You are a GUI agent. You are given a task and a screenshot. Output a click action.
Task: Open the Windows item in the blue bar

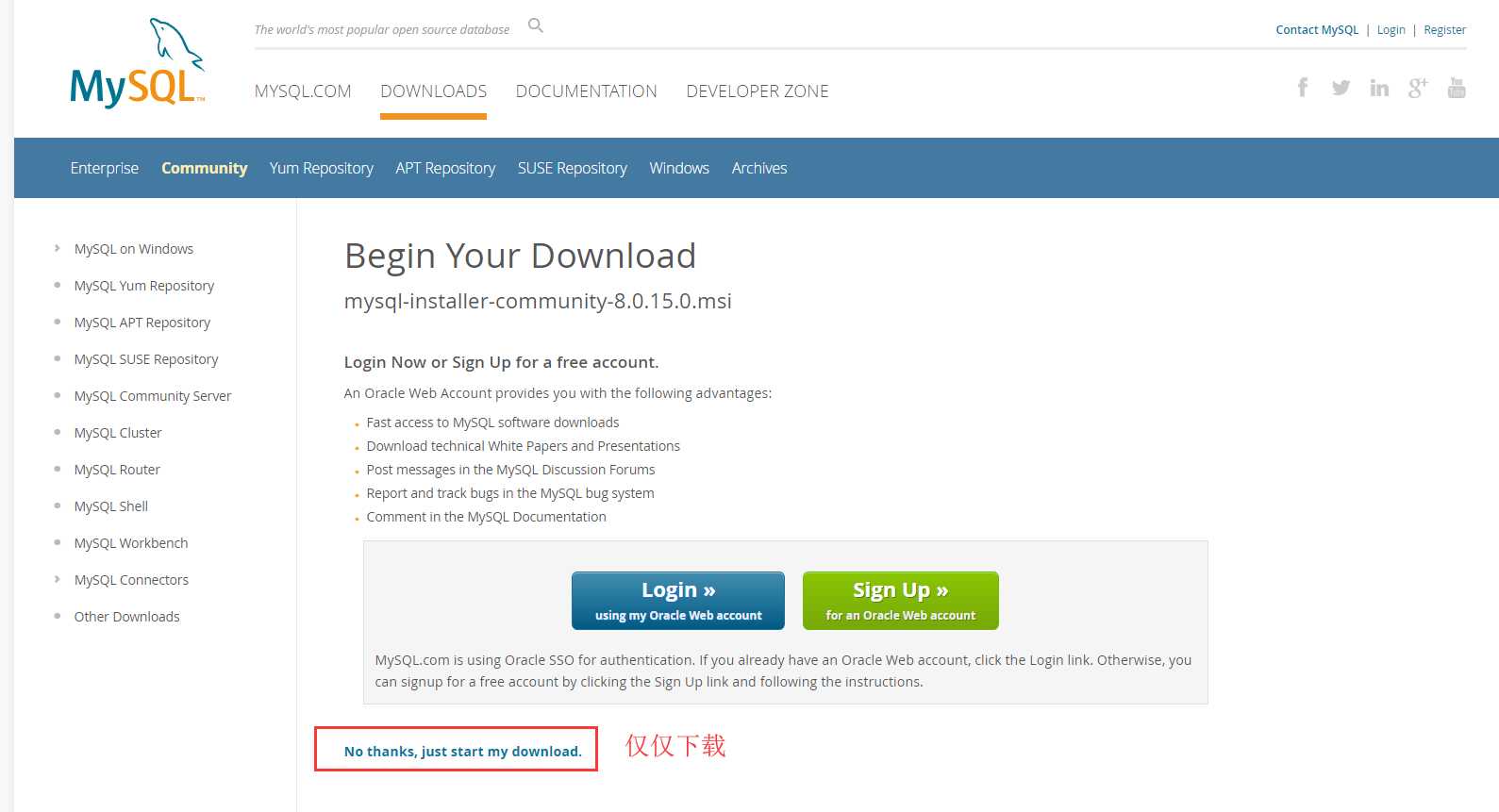point(679,168)
